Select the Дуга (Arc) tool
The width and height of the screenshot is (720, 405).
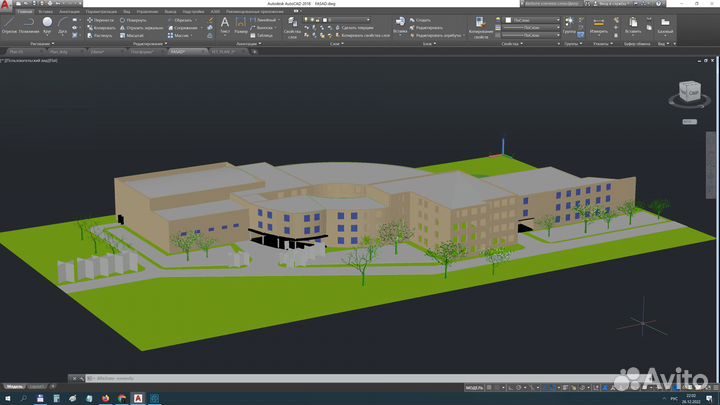[x=62, y=25]
